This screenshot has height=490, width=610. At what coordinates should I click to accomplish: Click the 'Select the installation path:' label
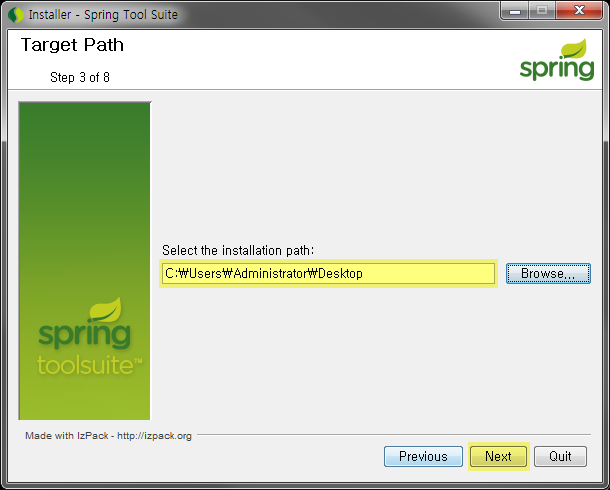(238, 250)
